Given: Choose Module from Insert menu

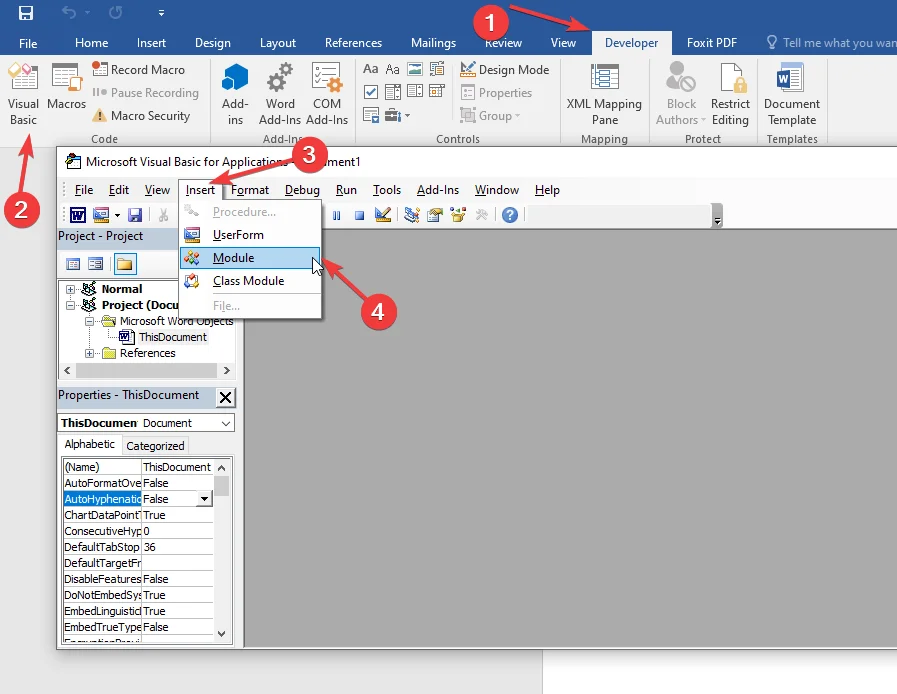Looking at the screenshot, I should [x=250, y=258].
